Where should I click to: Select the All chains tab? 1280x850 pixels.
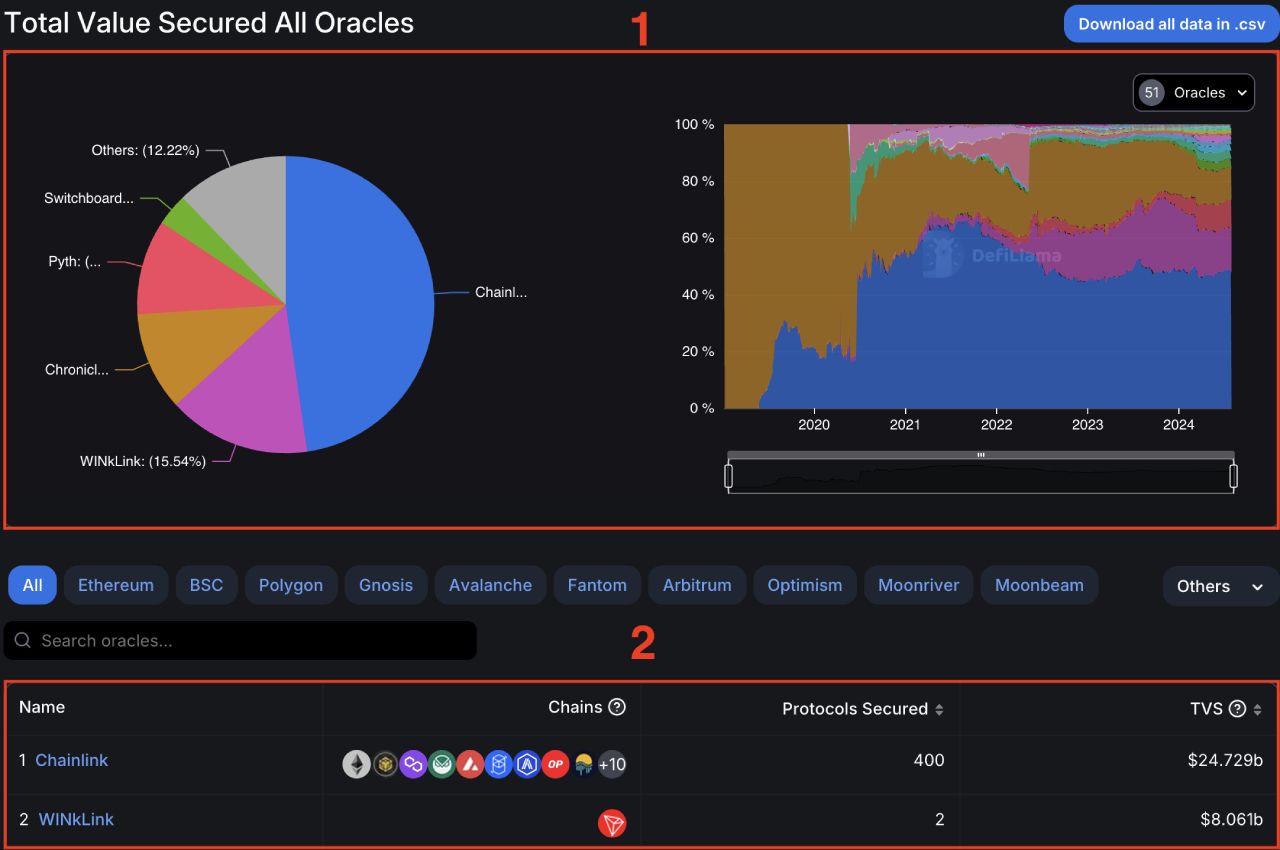(33, 585)
